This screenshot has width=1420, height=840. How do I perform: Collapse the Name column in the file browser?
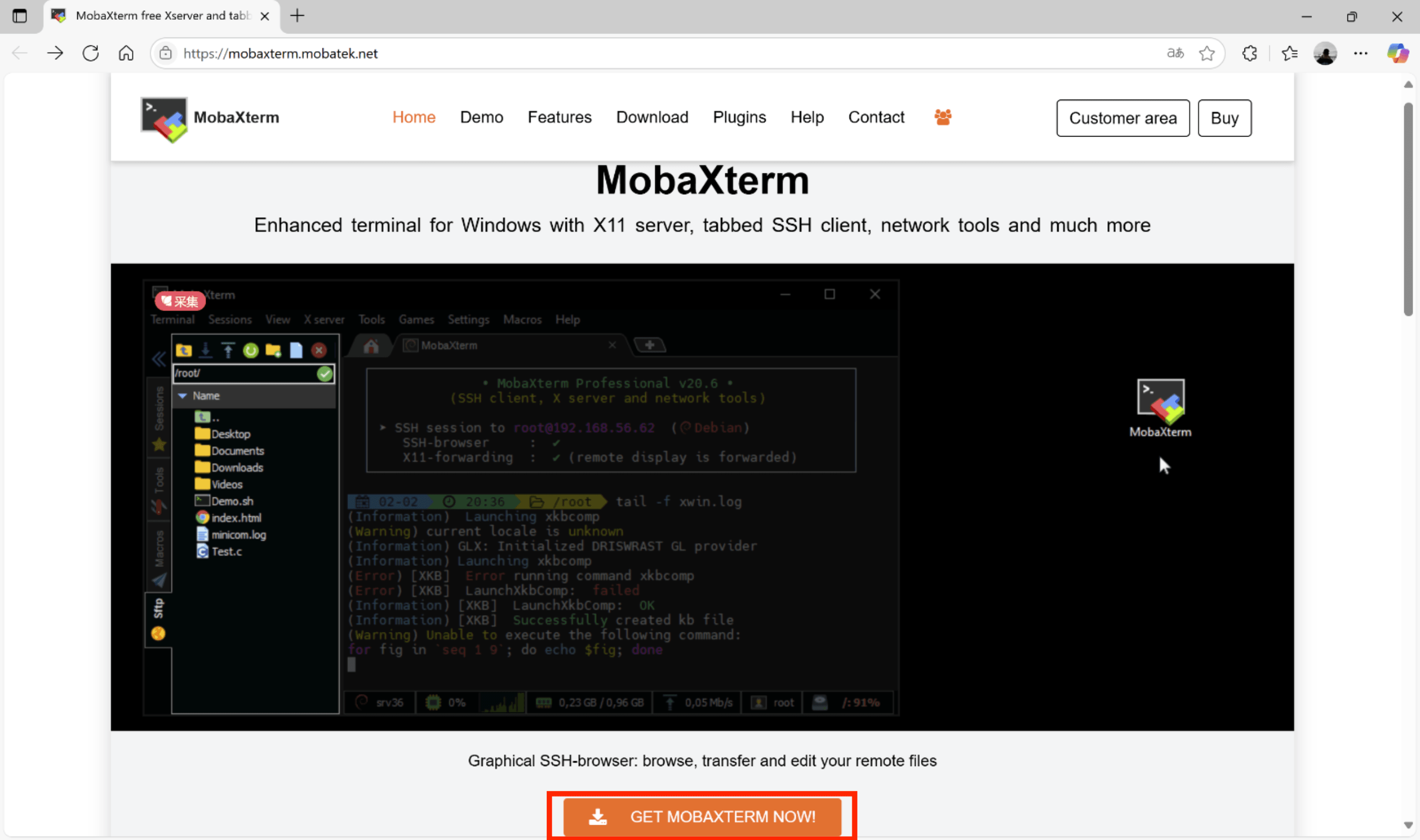point(182,397)
